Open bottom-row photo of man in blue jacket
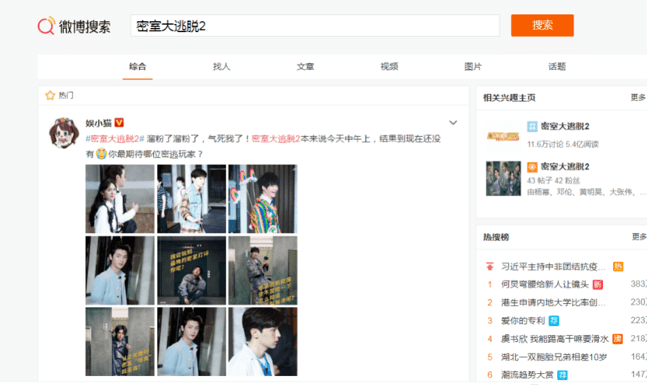The width and height of the screenshot is (647, 385). click(x=191, y=341)
